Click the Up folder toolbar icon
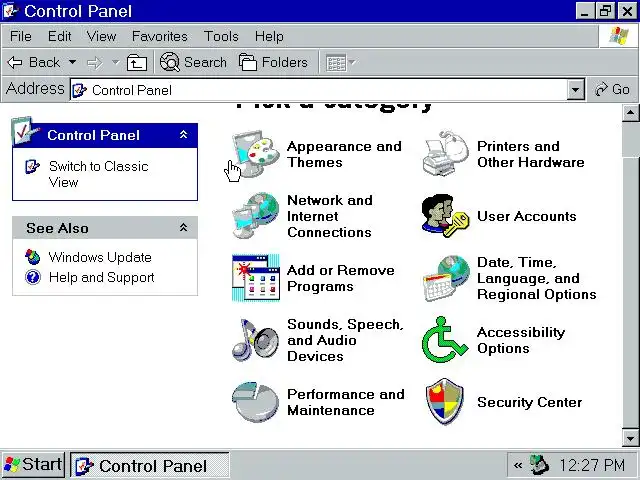The width and height of the screenshot is (640, 480). 137,63
